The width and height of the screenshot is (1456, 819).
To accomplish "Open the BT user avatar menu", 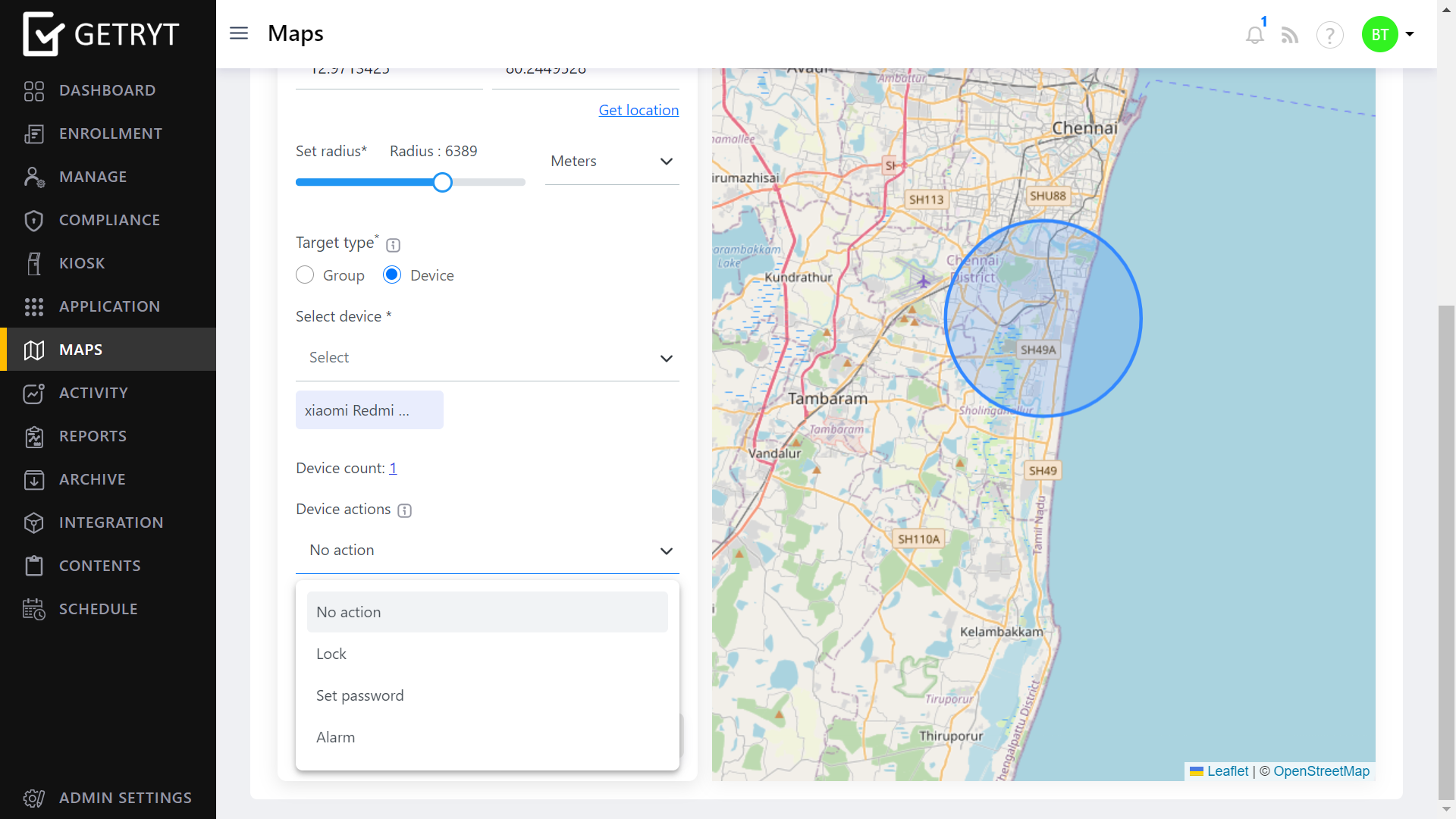I will pos(1380,34).
